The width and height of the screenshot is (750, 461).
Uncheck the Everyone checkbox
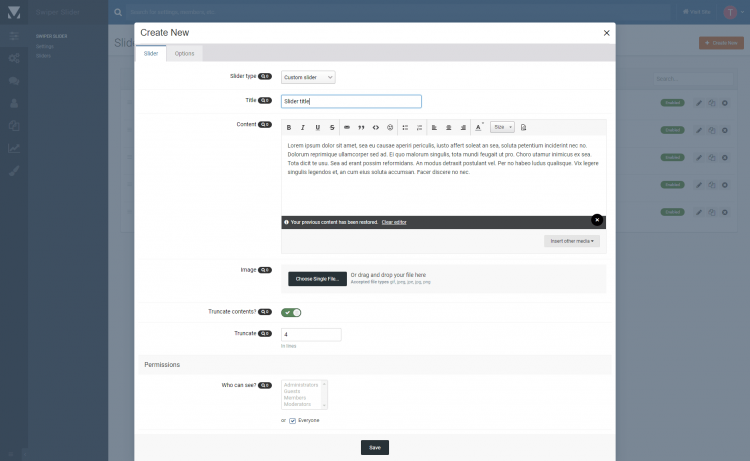click(x=293, y=420)
